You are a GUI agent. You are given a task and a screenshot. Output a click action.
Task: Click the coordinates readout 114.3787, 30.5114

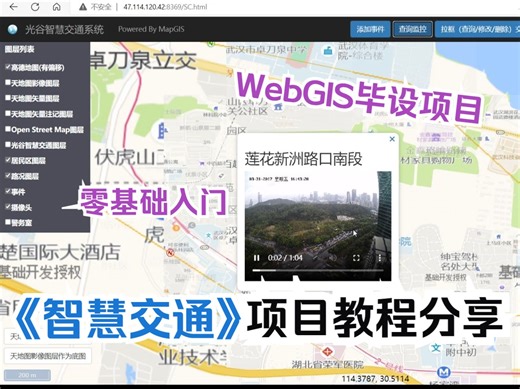375,379
